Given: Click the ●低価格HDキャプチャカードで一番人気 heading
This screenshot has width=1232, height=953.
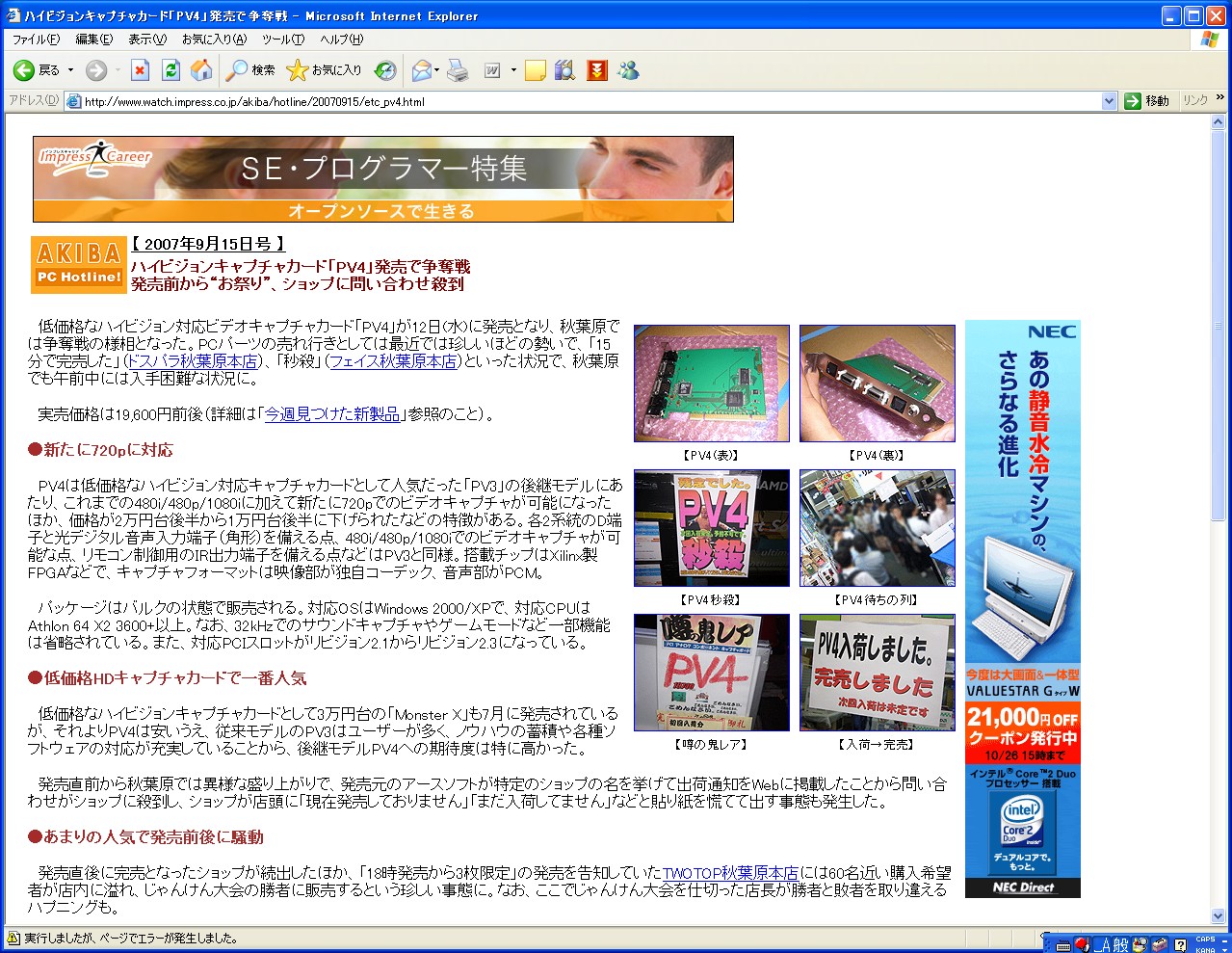Looking at the screenshot, I should click(168, 678).
